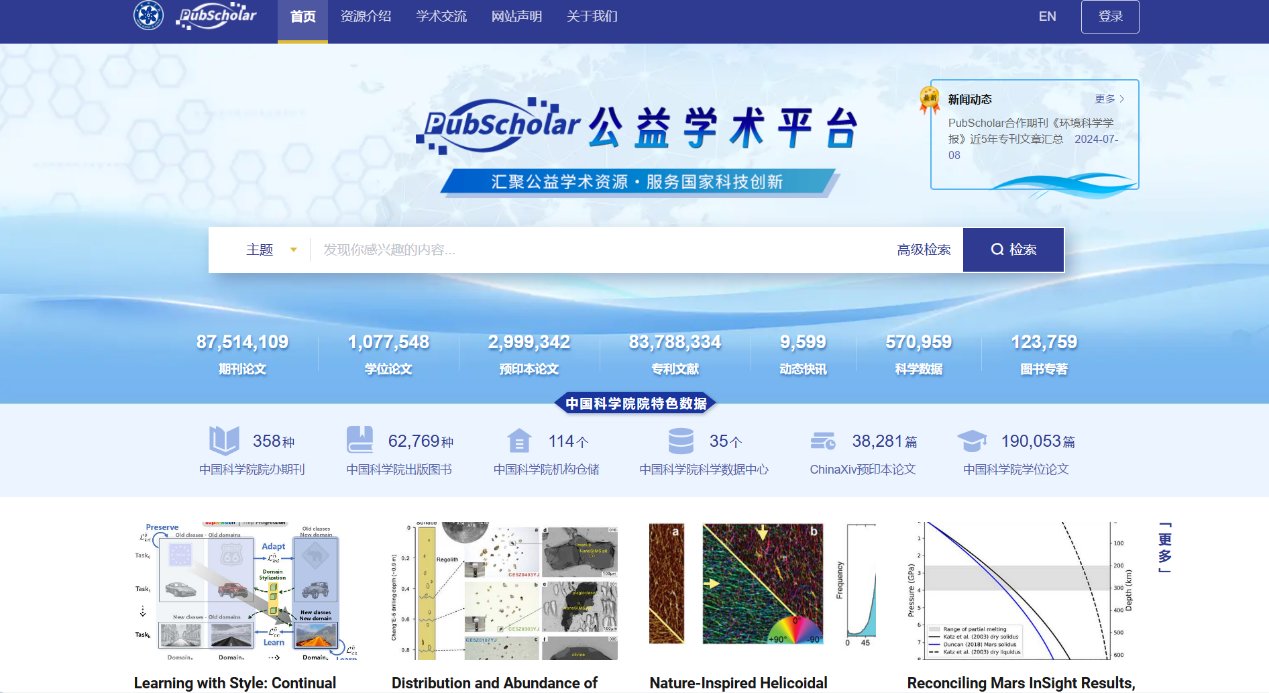Go to 学术交流 in the navigation bar

tap(441, 16)
